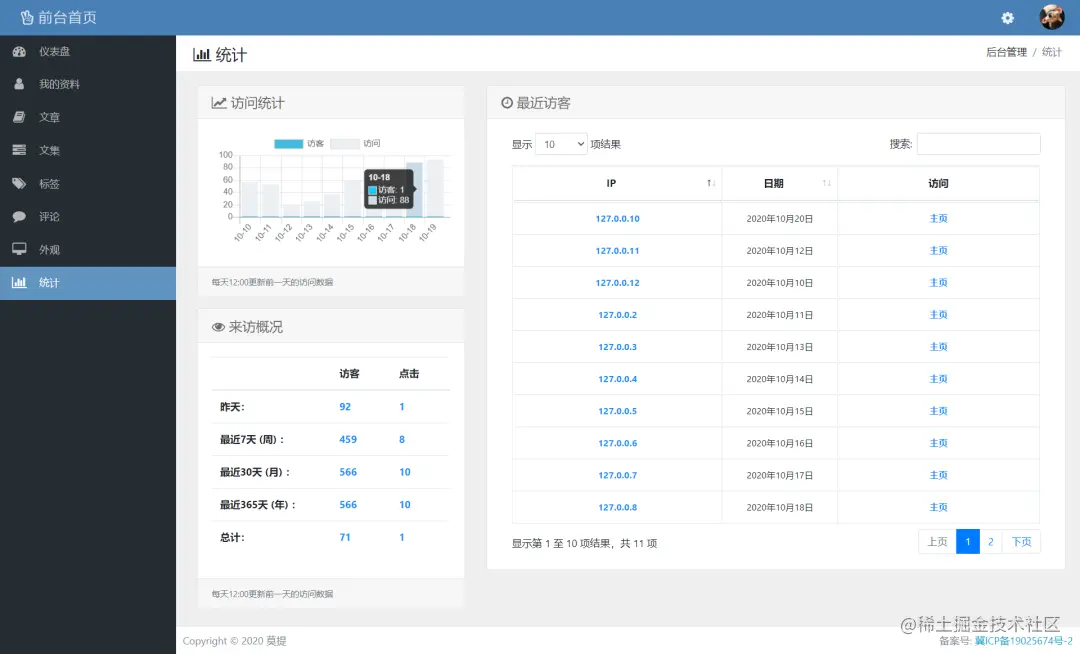The image size is (1080, 654).
Task: Click the comment bubble icon beside 评论
Action: pos(19,217)
